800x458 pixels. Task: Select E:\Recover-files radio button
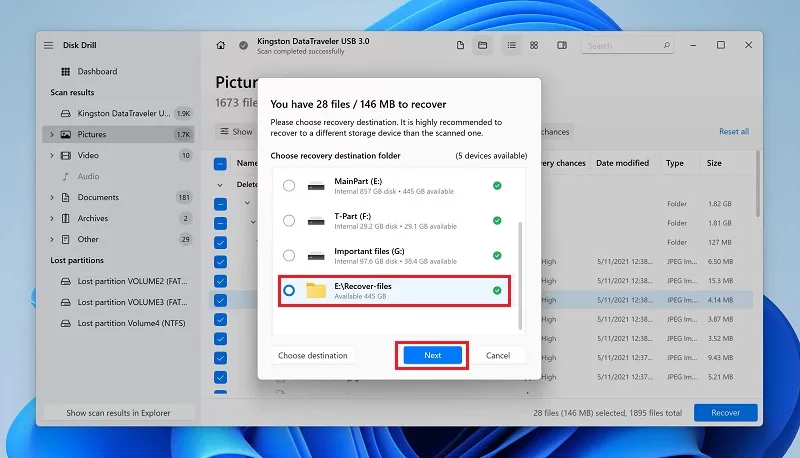tap(289, 290)
